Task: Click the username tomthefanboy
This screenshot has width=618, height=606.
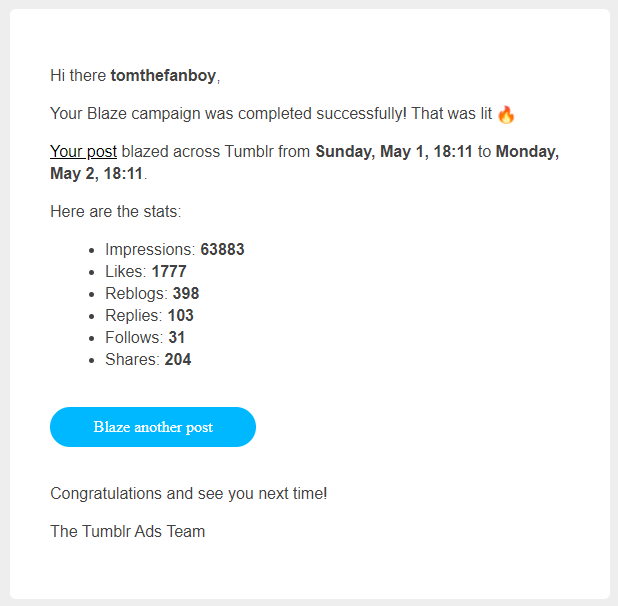Action: click(x=163, y=75)
